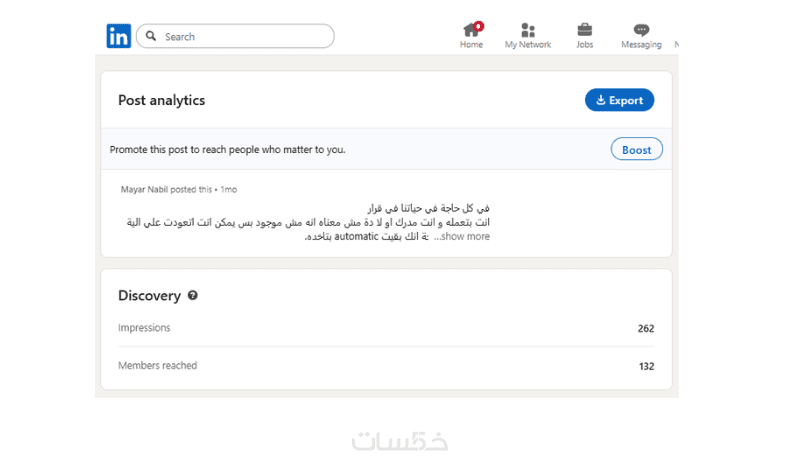Click the Members reached value 132

pyautogui.click(x=646, y=366)
